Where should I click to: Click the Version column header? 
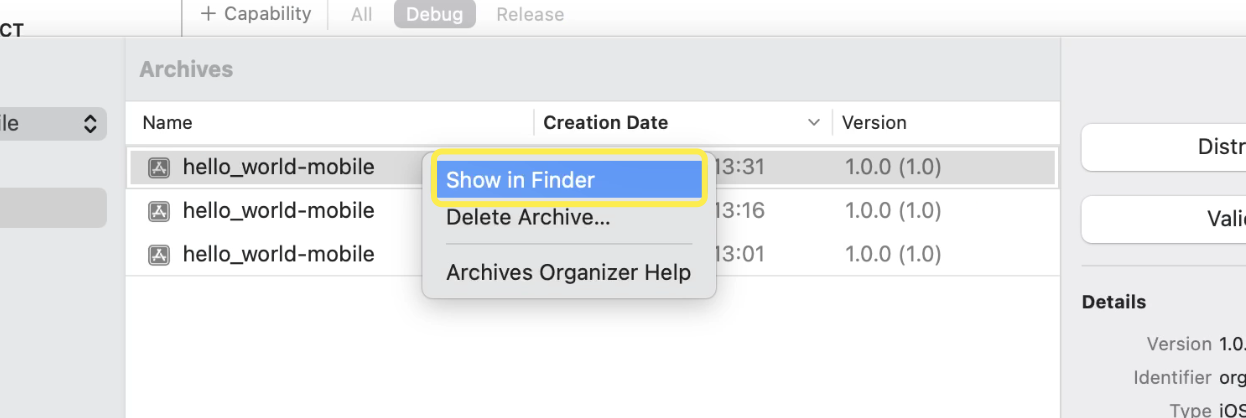(874, 123)
